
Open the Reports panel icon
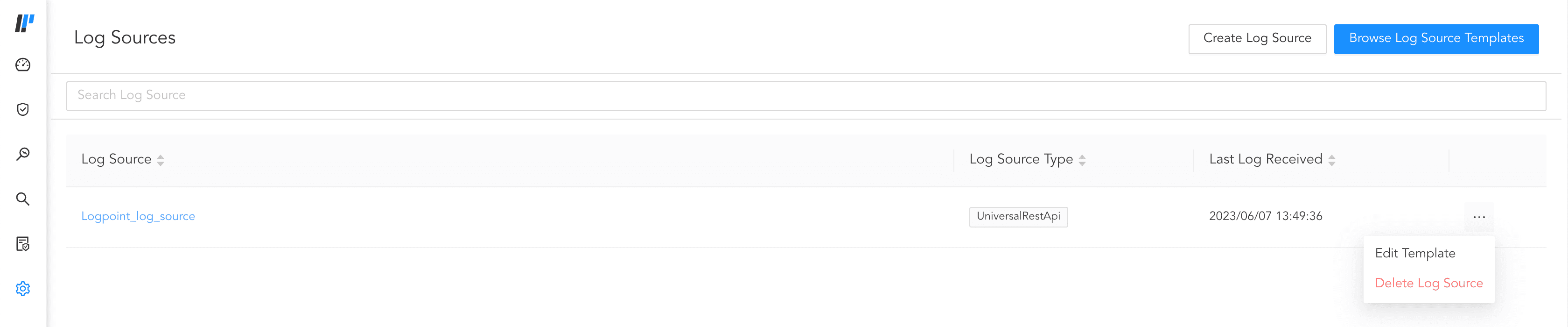click(x=22, y=243)
